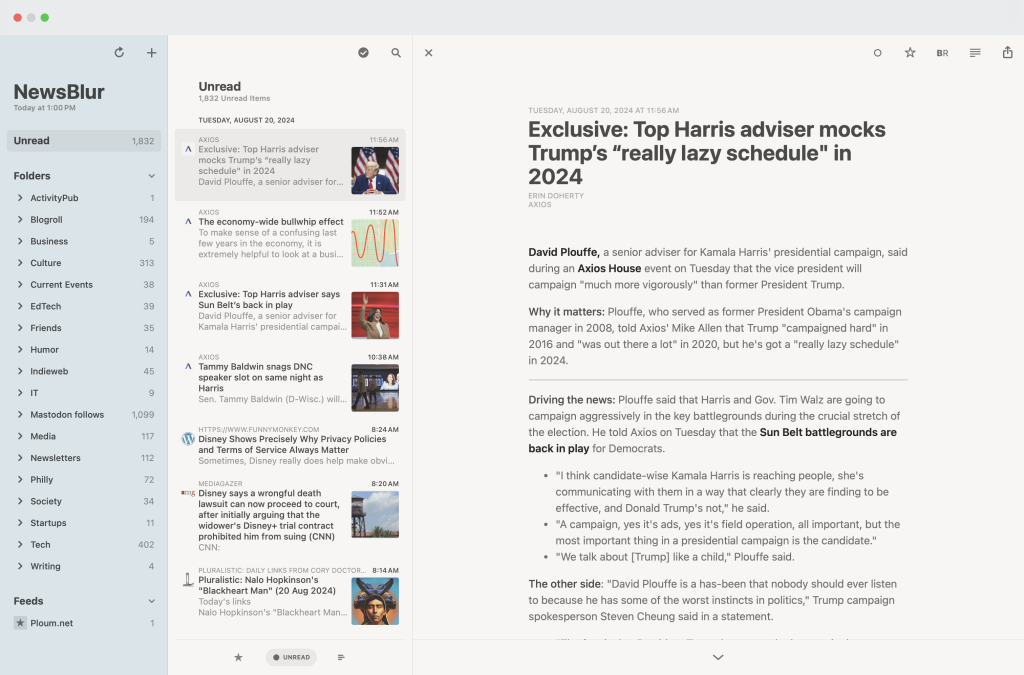Add a new feed with plus icon
This screenshot has height=675, width=1024.
(151, 53)
